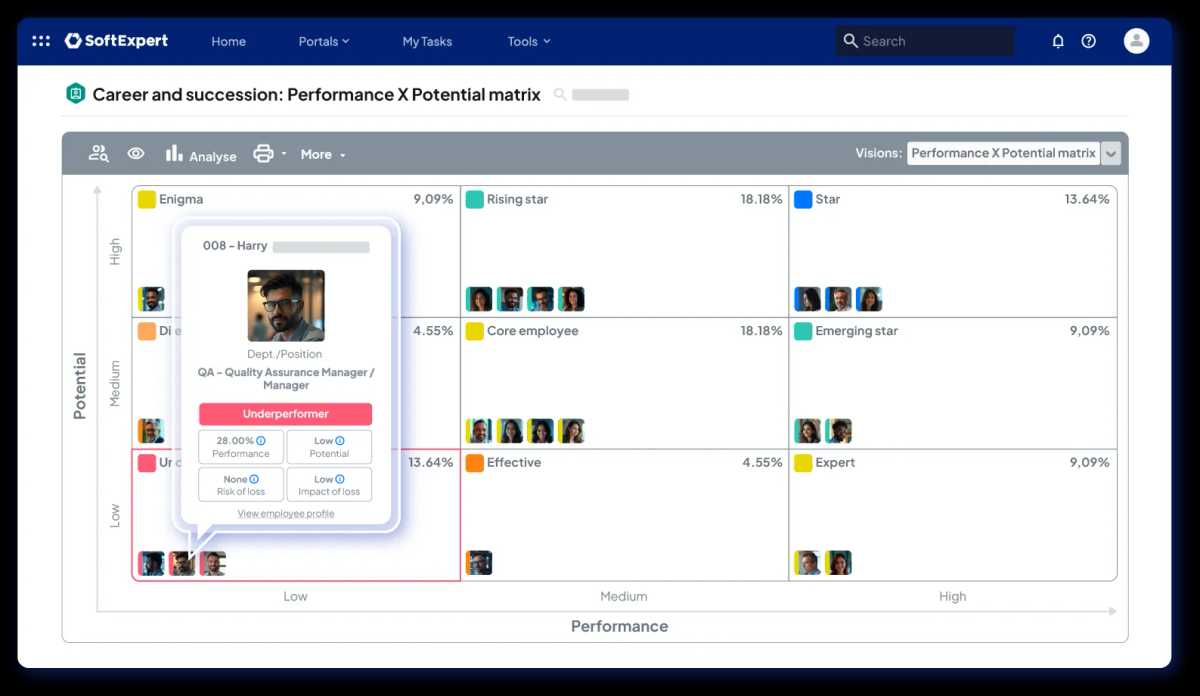Expand the Portals menu
1200x696 pixels.
[x=323, y=41]
